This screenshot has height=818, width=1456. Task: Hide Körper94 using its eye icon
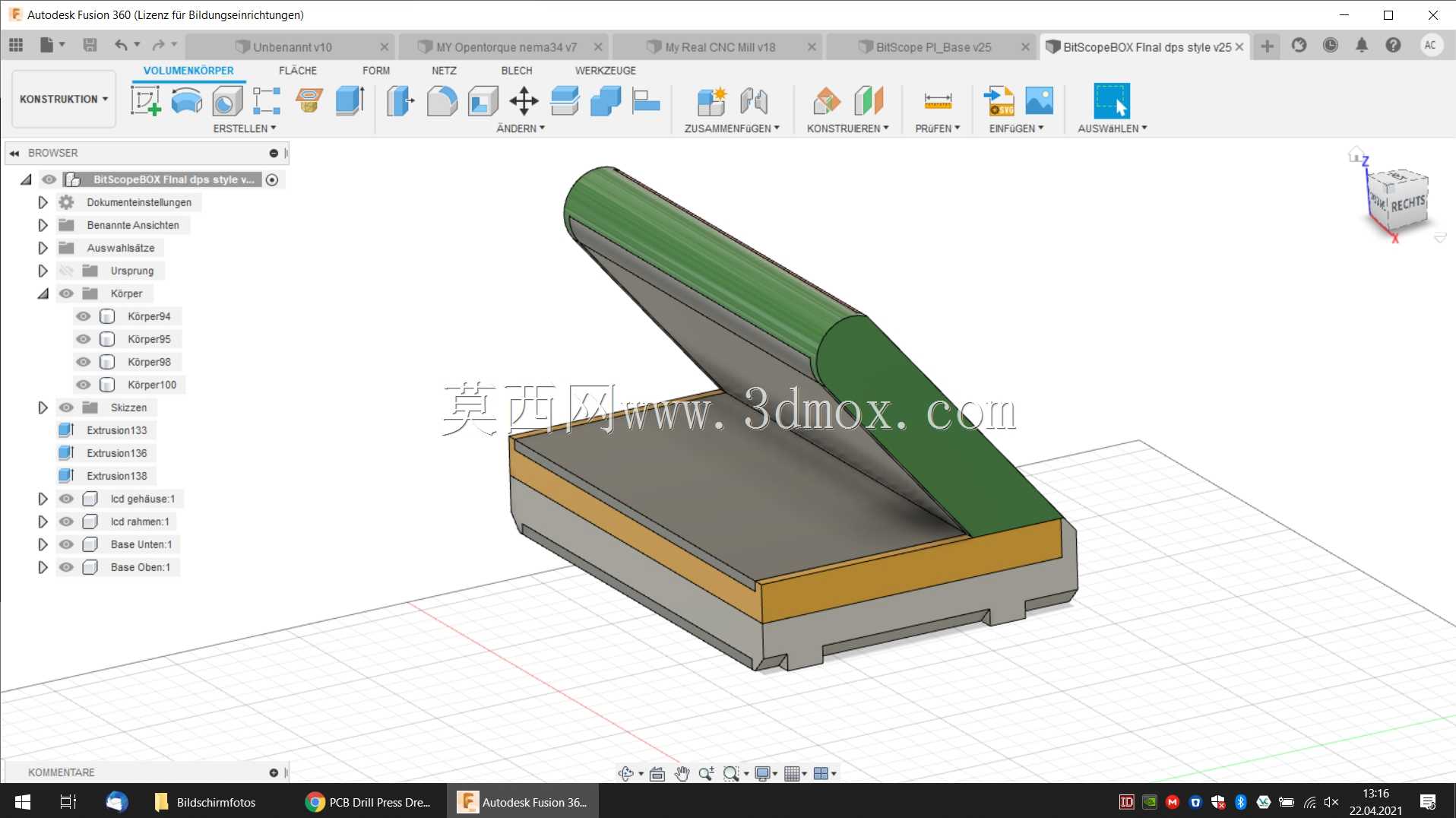(x=84, y=316)
